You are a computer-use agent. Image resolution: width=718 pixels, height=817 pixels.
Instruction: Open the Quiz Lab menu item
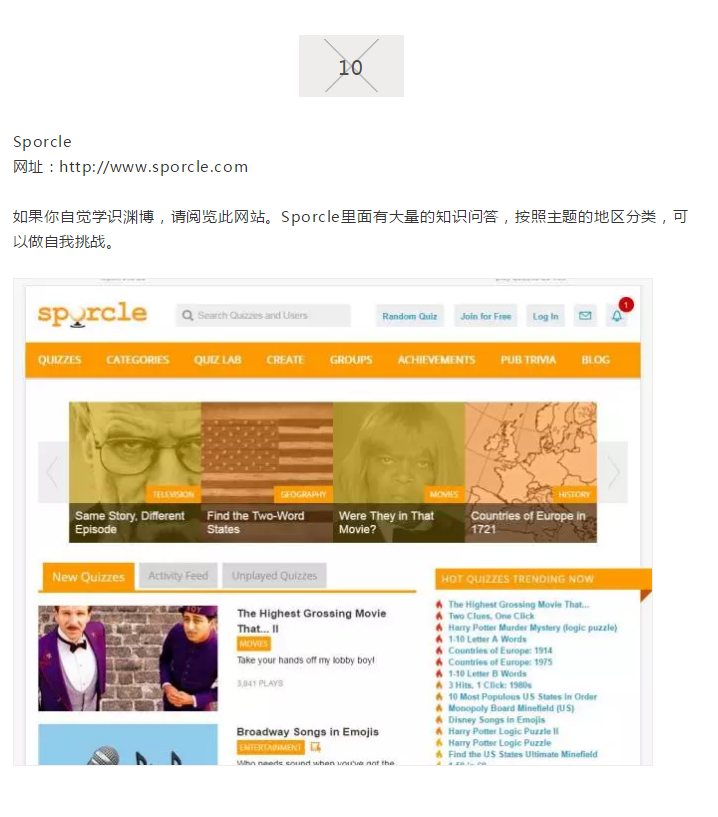[x=218, y=360]
